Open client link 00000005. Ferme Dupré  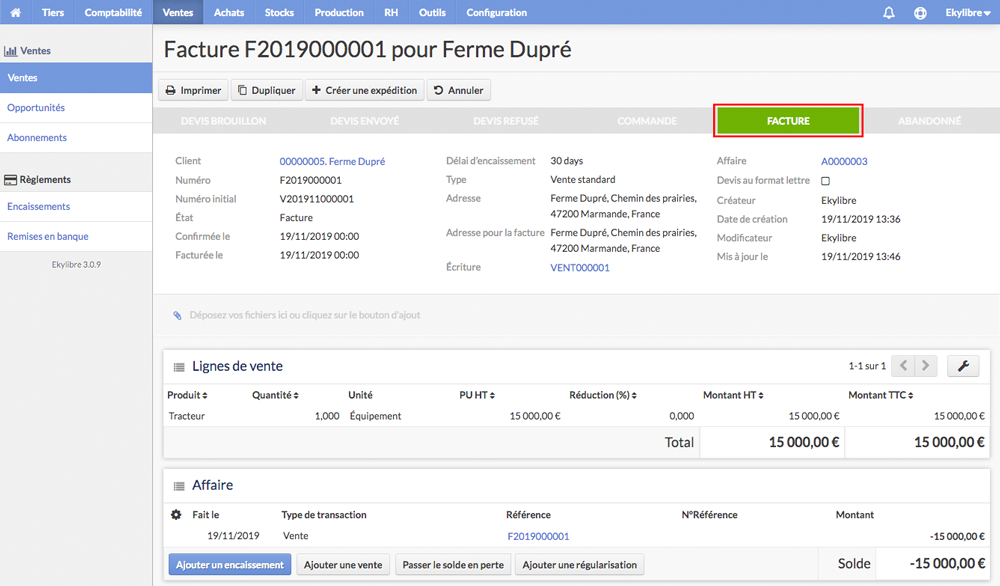click(332, 161)
